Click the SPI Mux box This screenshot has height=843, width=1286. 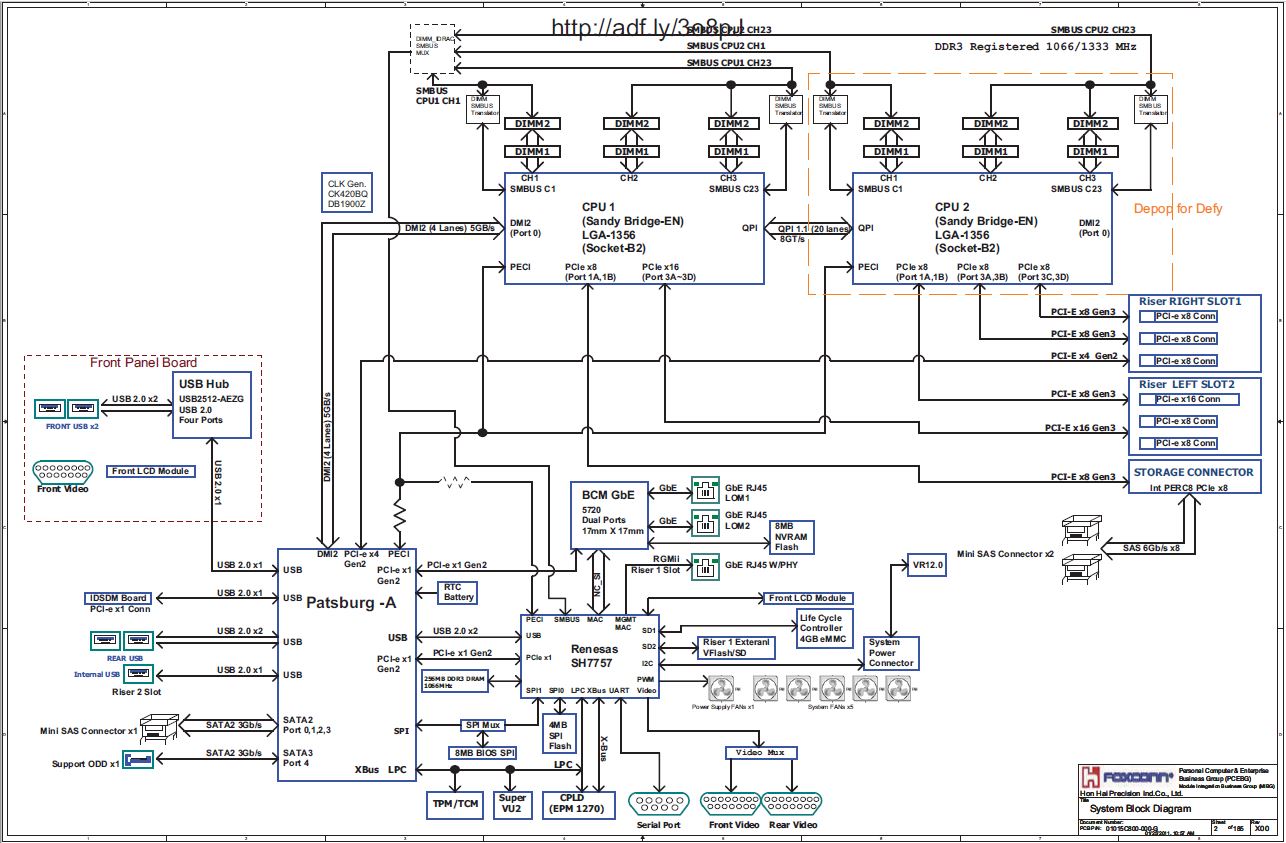pyautogui.click(x=484, y=724)
